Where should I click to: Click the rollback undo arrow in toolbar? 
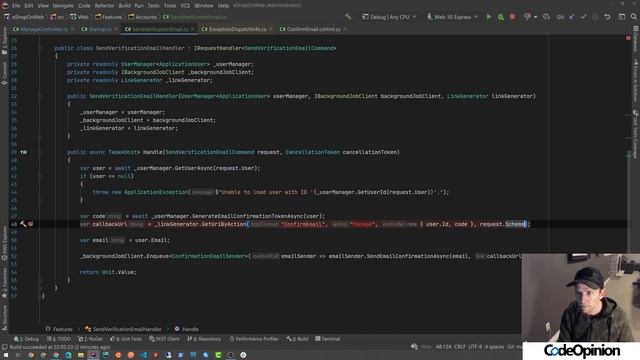pyautogui.click(x=607, y=17)
